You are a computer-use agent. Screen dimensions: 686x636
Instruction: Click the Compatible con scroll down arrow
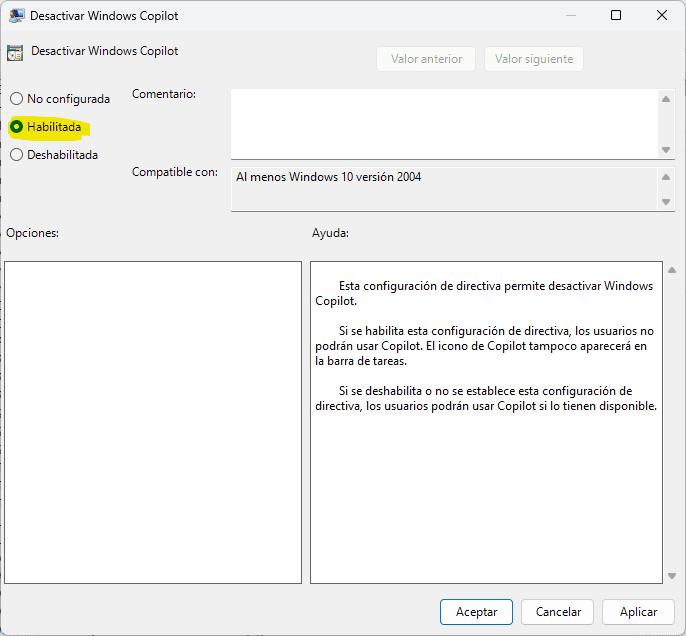pos(666,202)
